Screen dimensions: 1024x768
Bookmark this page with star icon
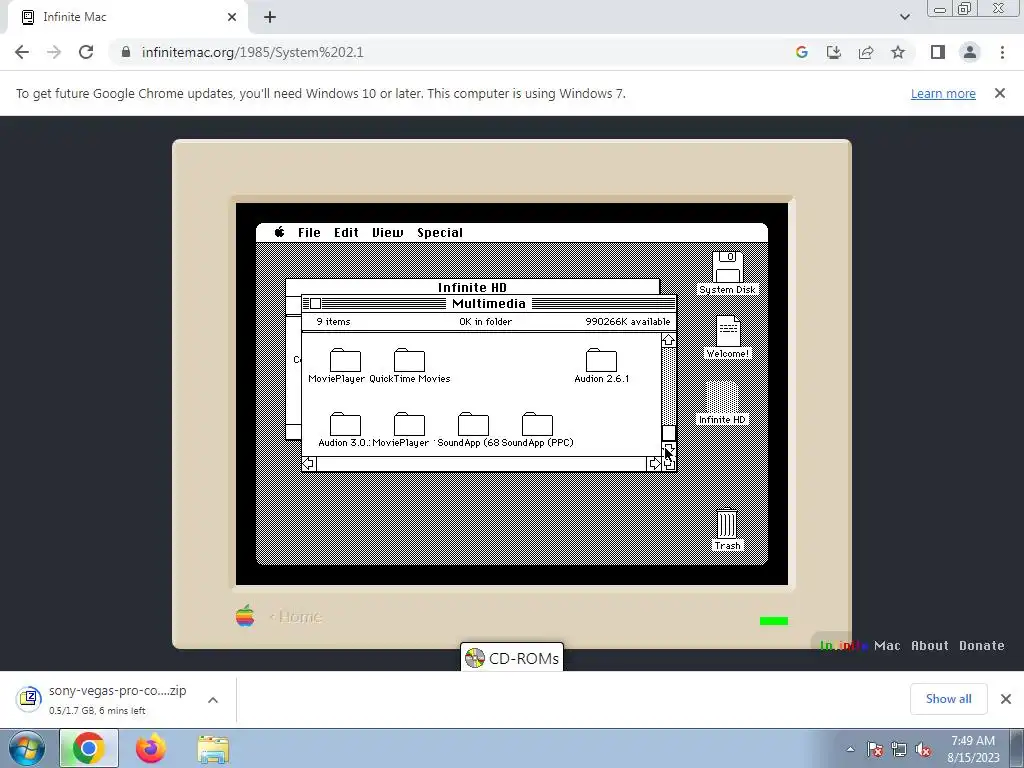click(x=898, y=52)
